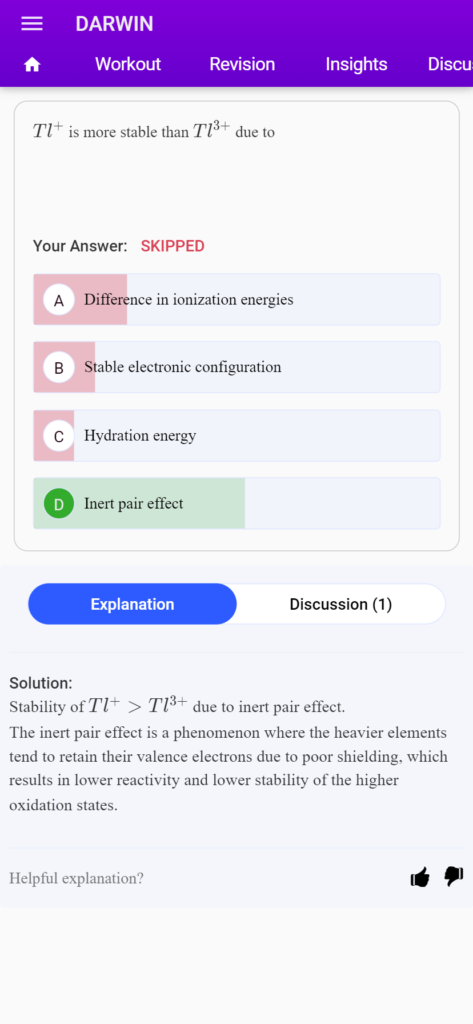Open the Workout tab
The height and width of the screenshot is (1024, 473).
point(128,64)
